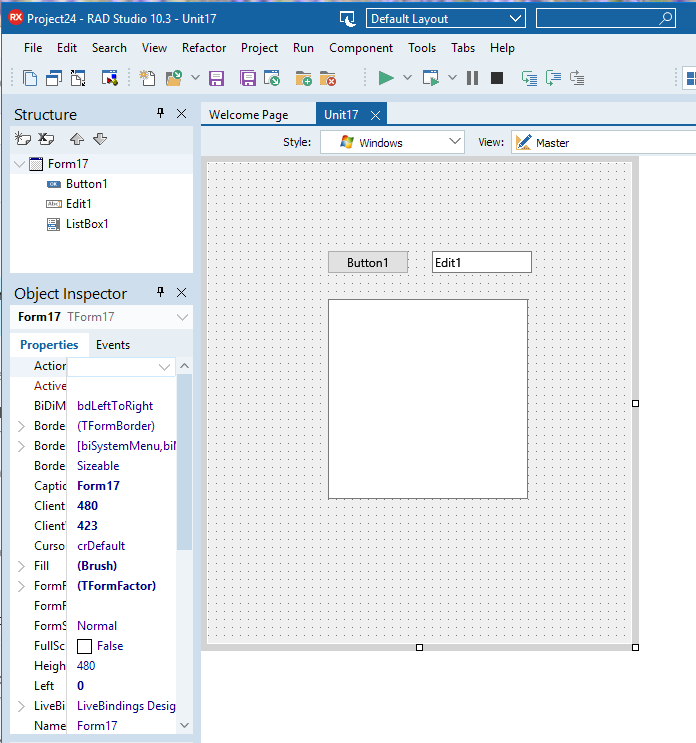
Task: Switch to the Events tab in Object Inspector
Action: [112, 345]
